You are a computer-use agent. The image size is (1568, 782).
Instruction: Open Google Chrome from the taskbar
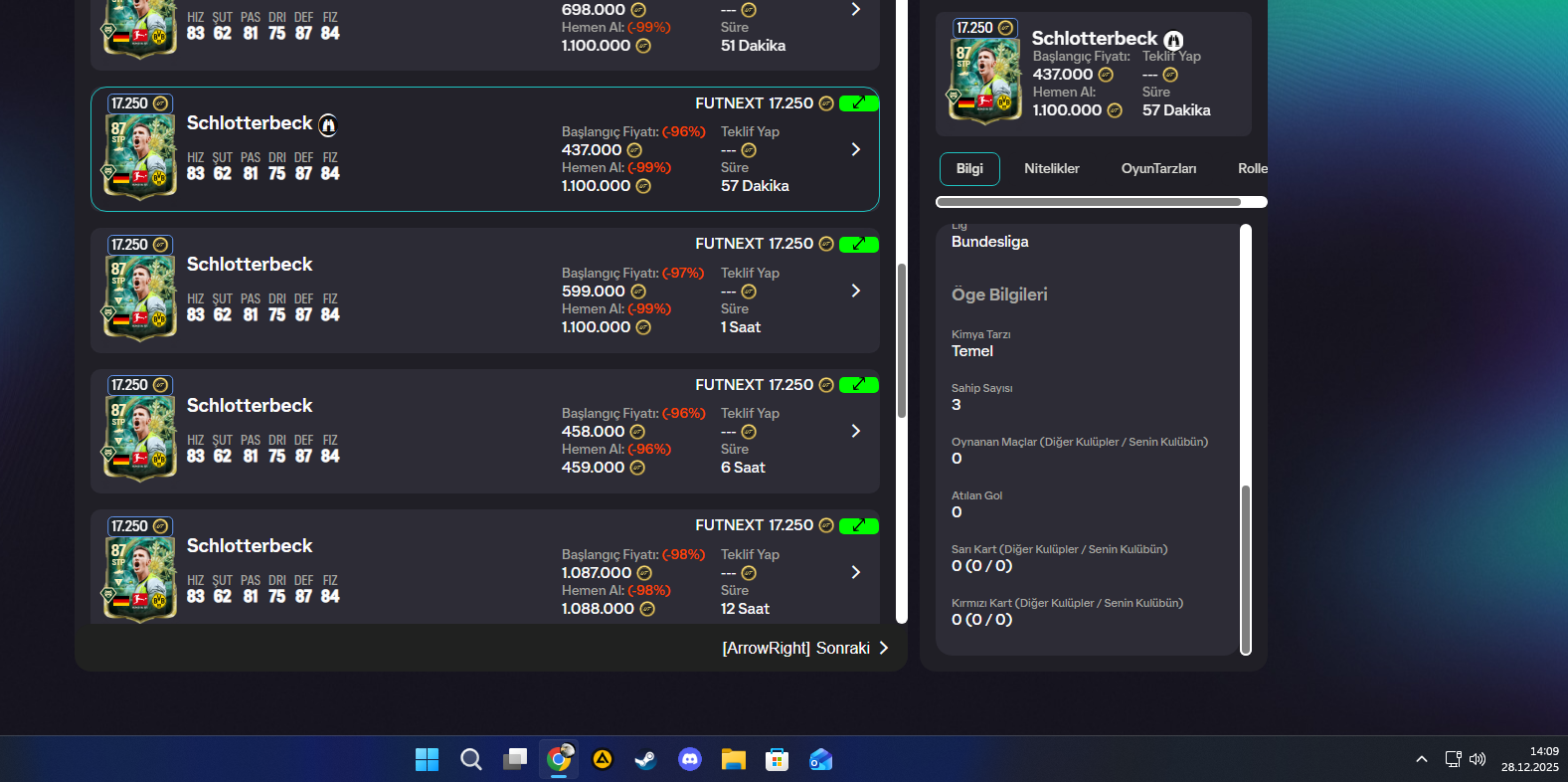tap(559, 760)
